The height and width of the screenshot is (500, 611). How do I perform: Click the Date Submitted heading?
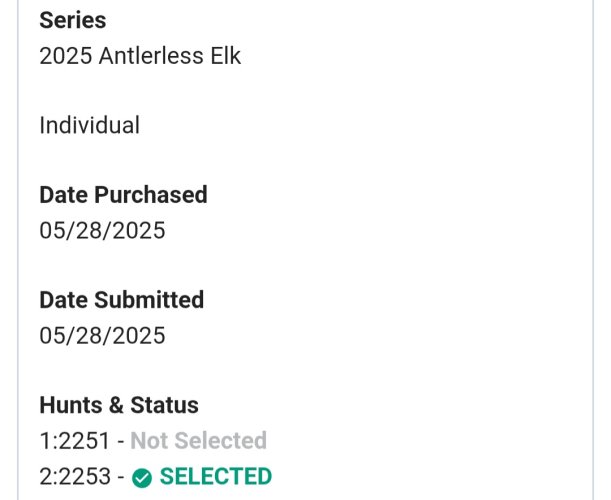[x=121, y=300]
